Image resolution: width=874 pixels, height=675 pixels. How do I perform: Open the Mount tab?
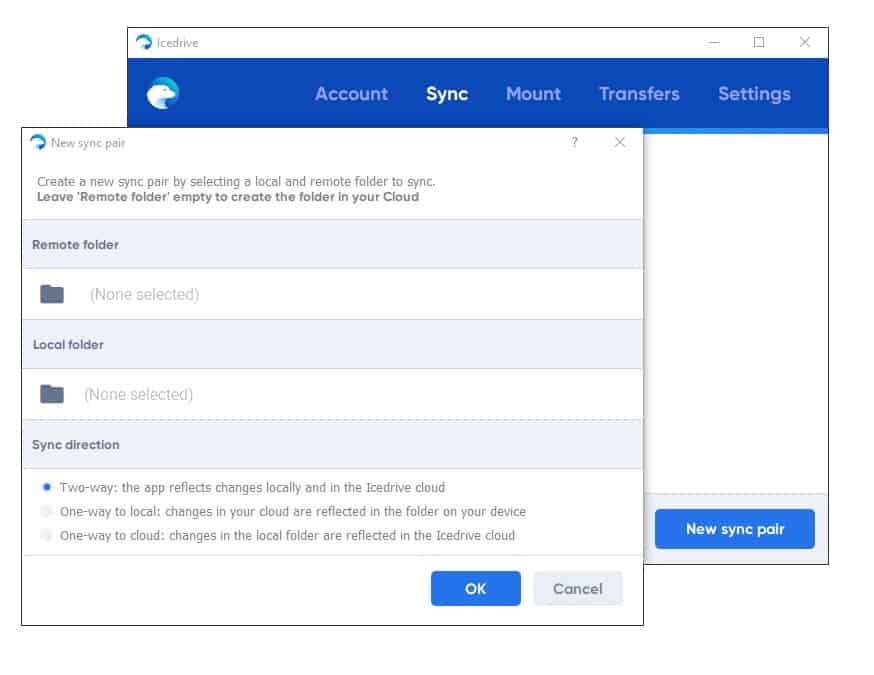tap(533, 94)
